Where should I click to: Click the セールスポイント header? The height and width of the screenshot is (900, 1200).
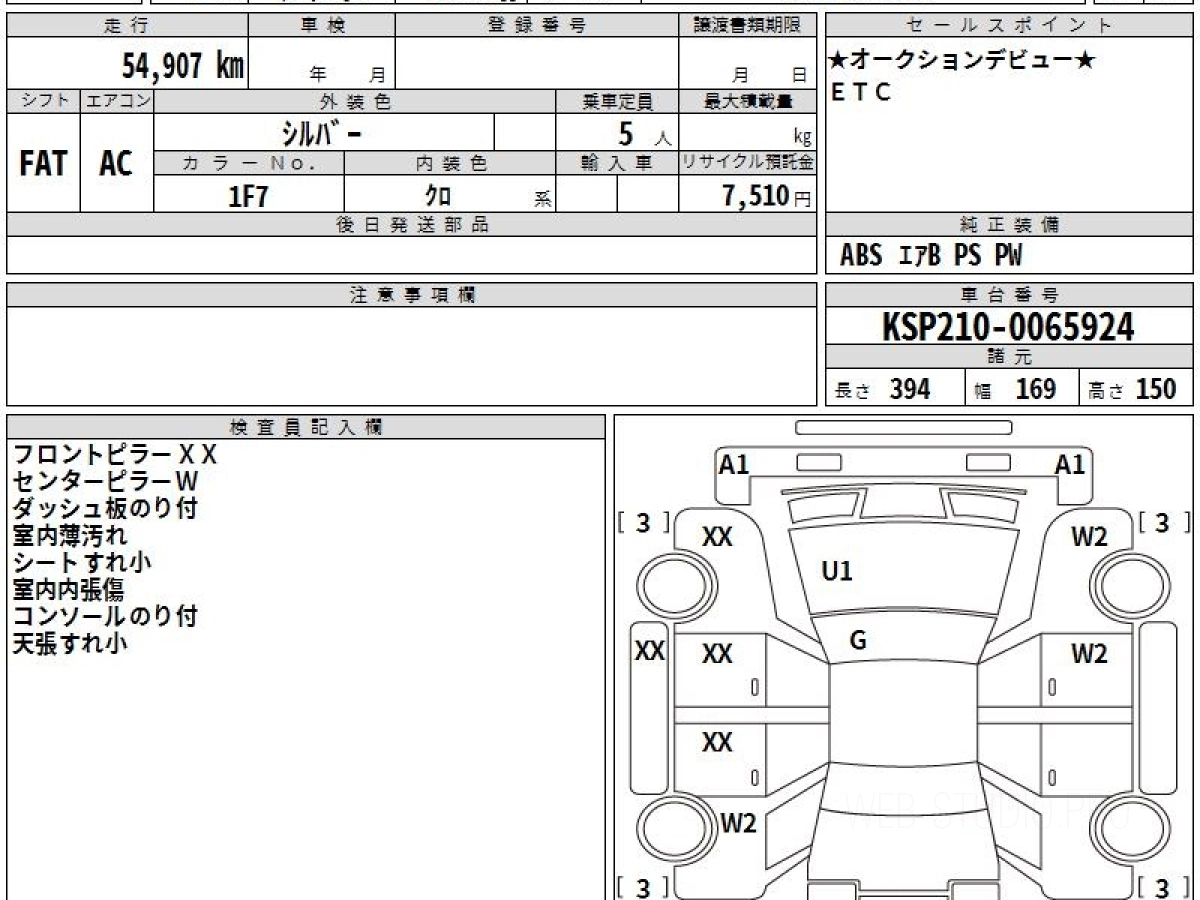(x=1010, y=25)
